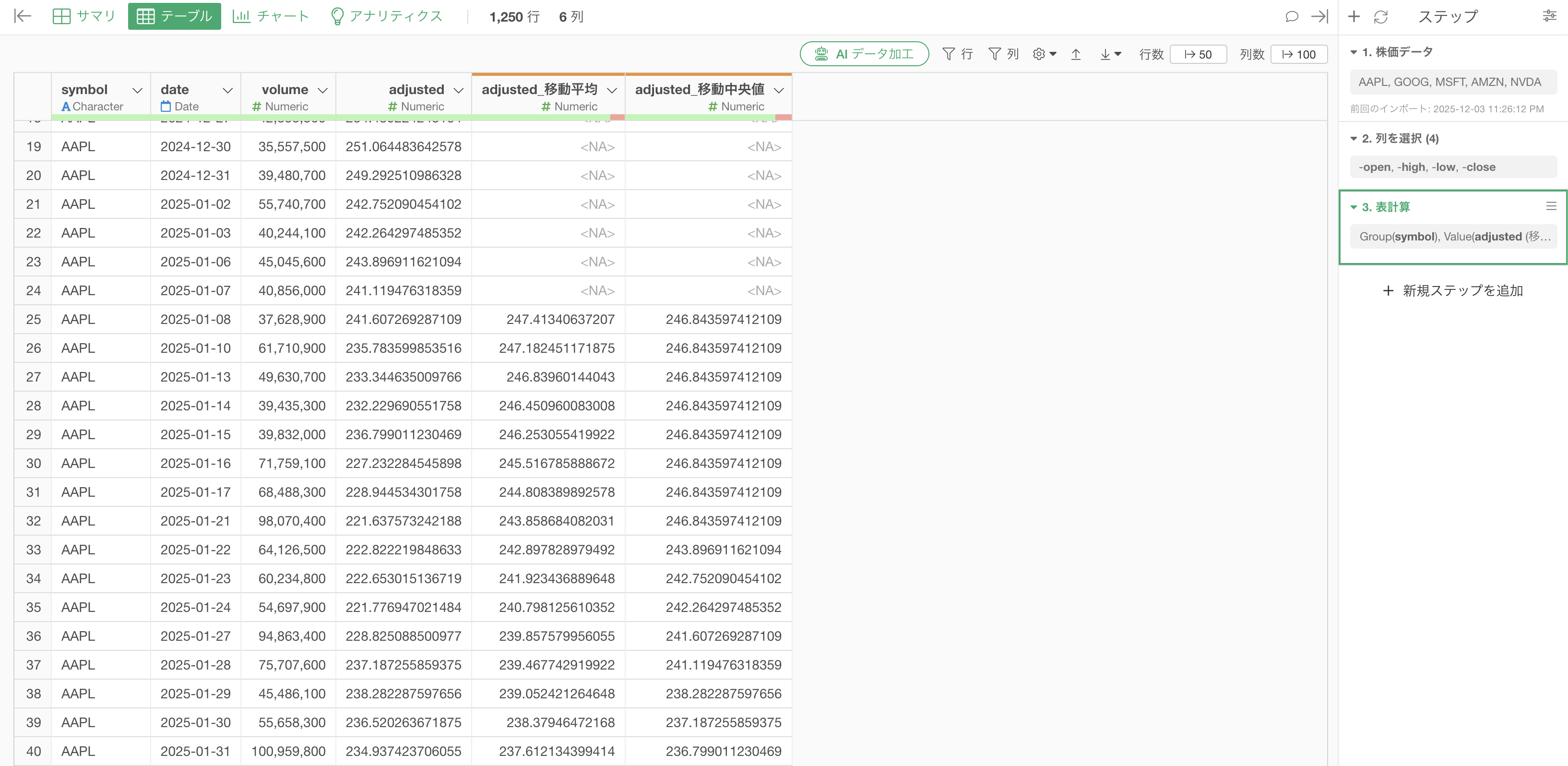Open the symbol column dropdown menu
Image resolution: width=1568 pixels, height=766 pixels.
pyautogui.click(x=138, y=90)
